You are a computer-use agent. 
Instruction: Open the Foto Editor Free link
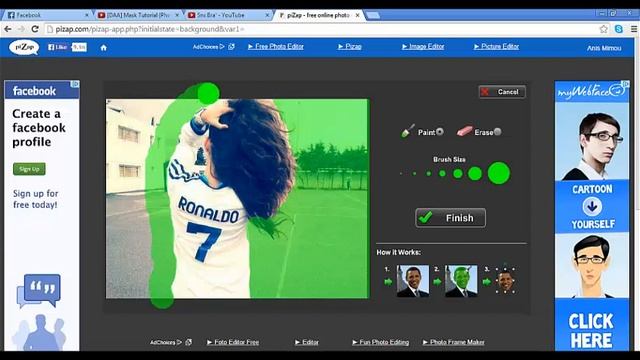click(x=233, y=342)
